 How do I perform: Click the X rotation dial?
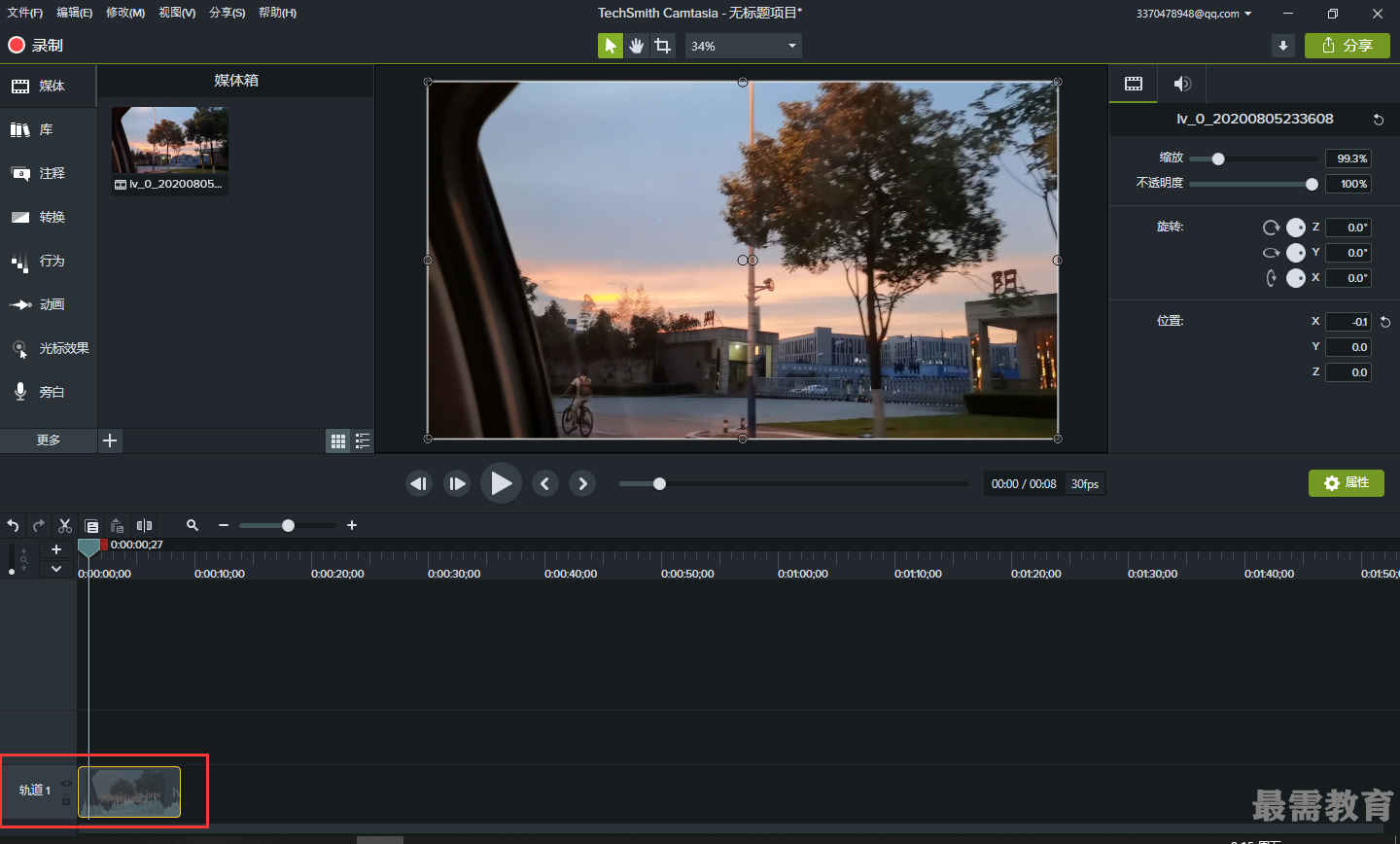click(1296, 278)
